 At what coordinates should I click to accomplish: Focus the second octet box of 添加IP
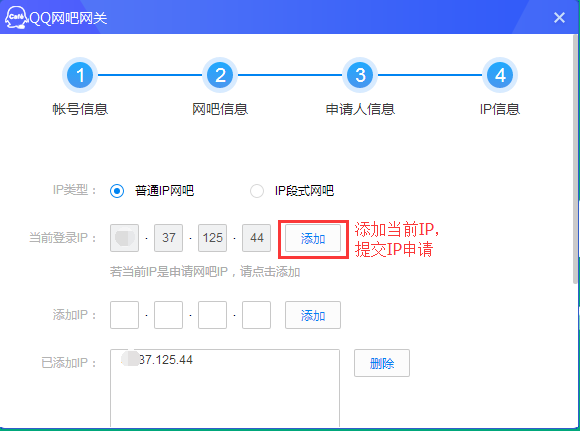click(168, 315)
